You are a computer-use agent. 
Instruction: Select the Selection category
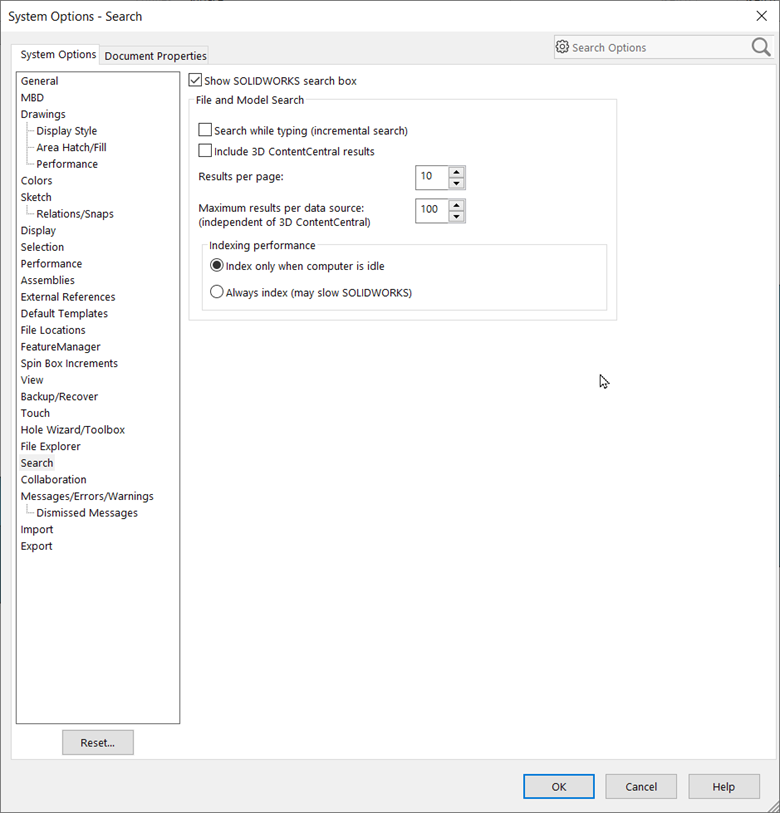tap(42, 247)
